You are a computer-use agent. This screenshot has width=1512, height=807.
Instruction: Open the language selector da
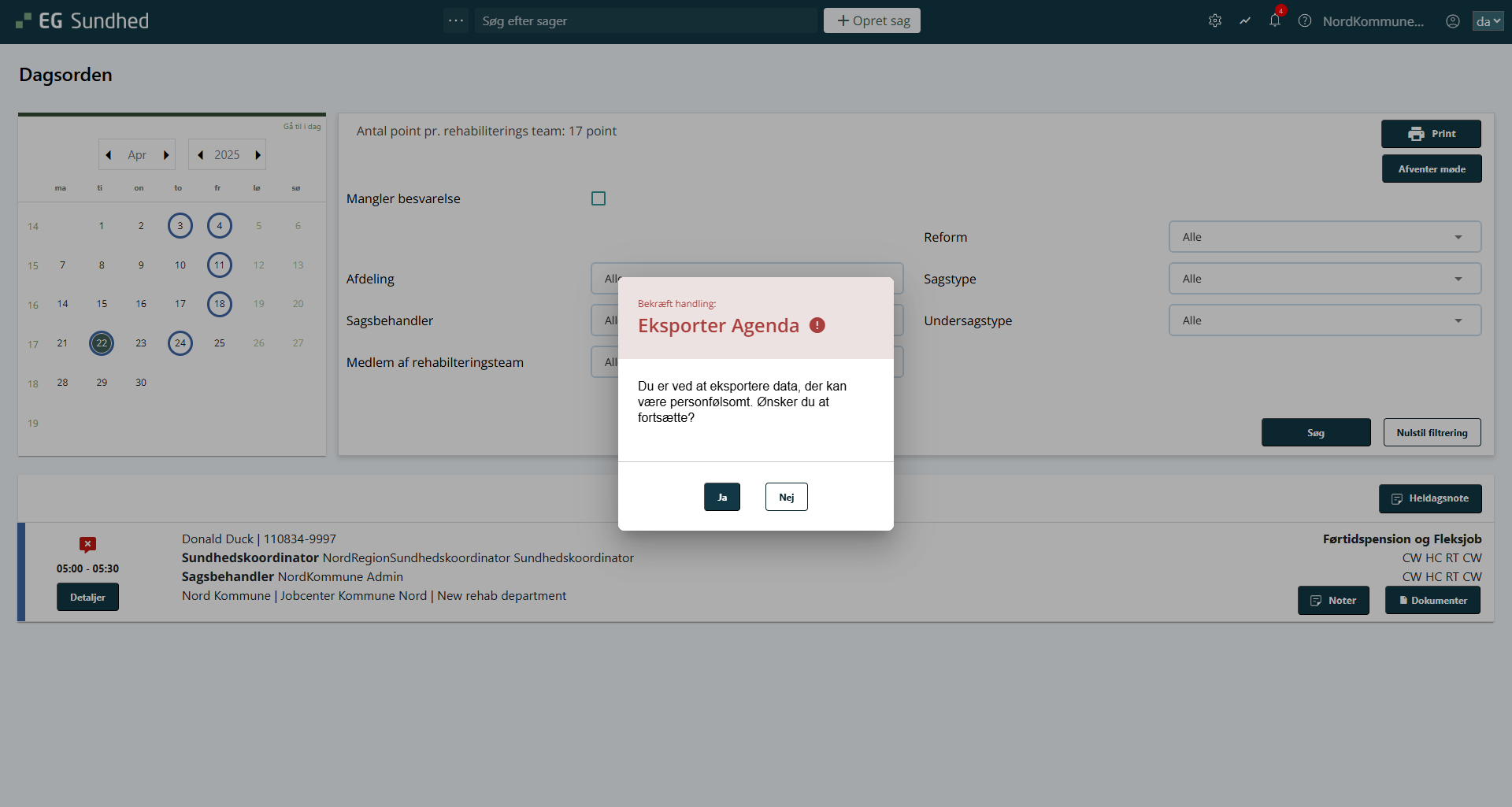point(1488,21)
